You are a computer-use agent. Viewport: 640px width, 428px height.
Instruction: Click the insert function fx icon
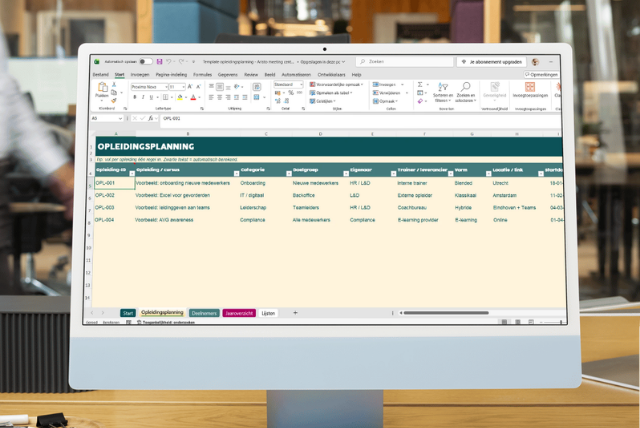coord(151,118)
